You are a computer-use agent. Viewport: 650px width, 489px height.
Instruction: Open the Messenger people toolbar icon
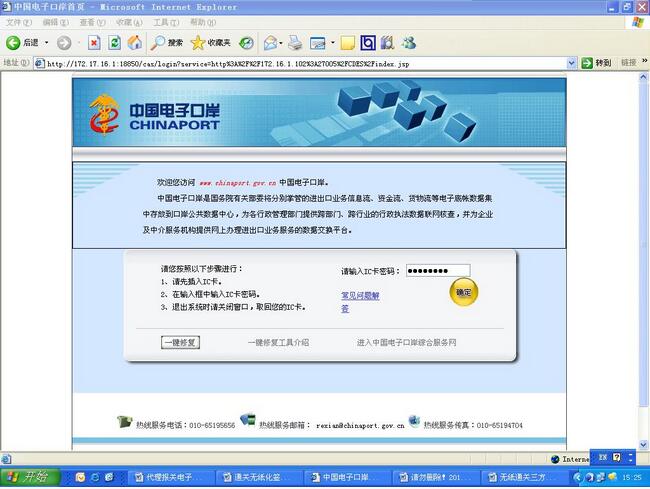click(x=409, y=43)
